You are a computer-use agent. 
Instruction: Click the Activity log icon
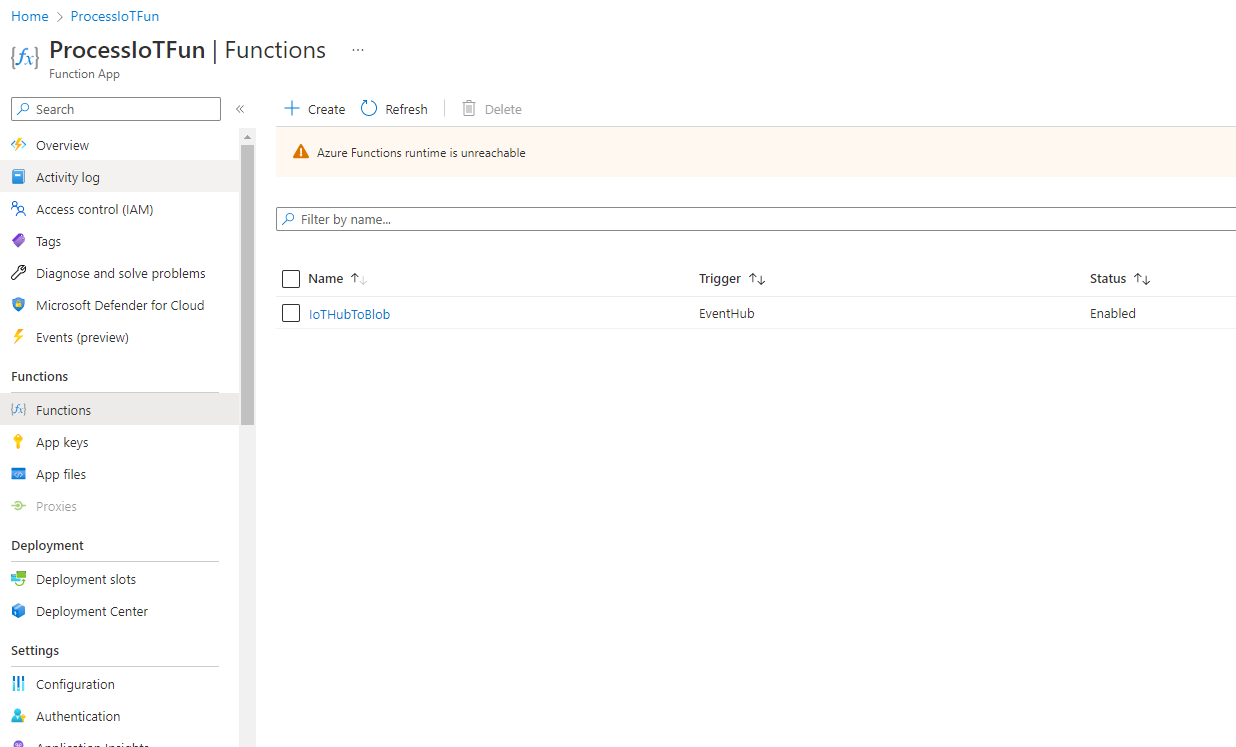click(18, 177)
